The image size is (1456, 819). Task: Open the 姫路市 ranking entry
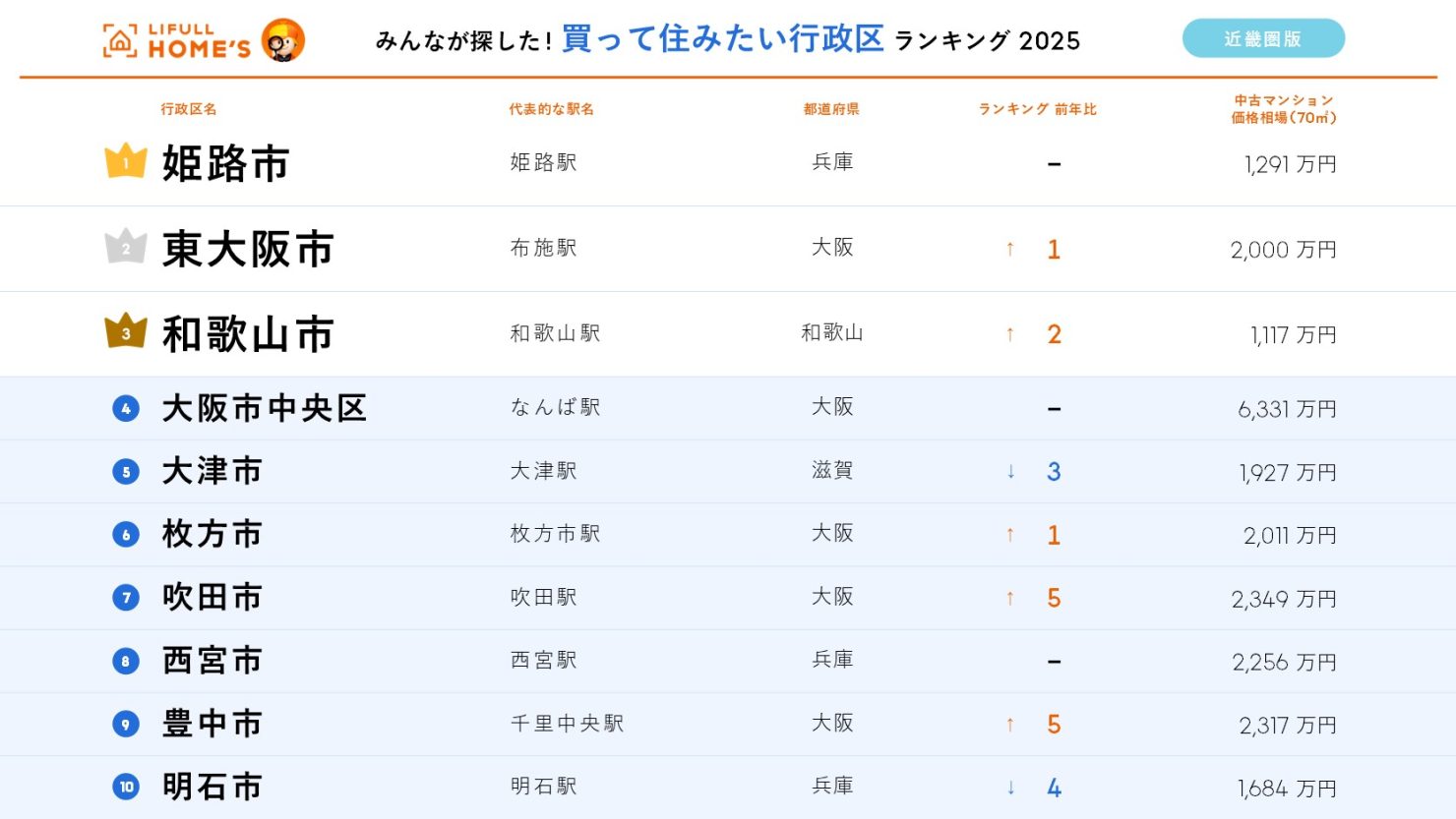(x=225, y=163)
